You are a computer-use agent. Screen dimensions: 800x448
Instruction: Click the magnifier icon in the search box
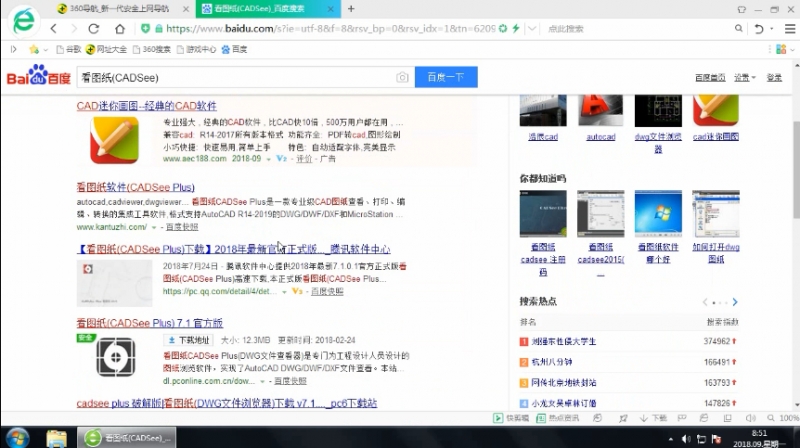coord(738,29)
